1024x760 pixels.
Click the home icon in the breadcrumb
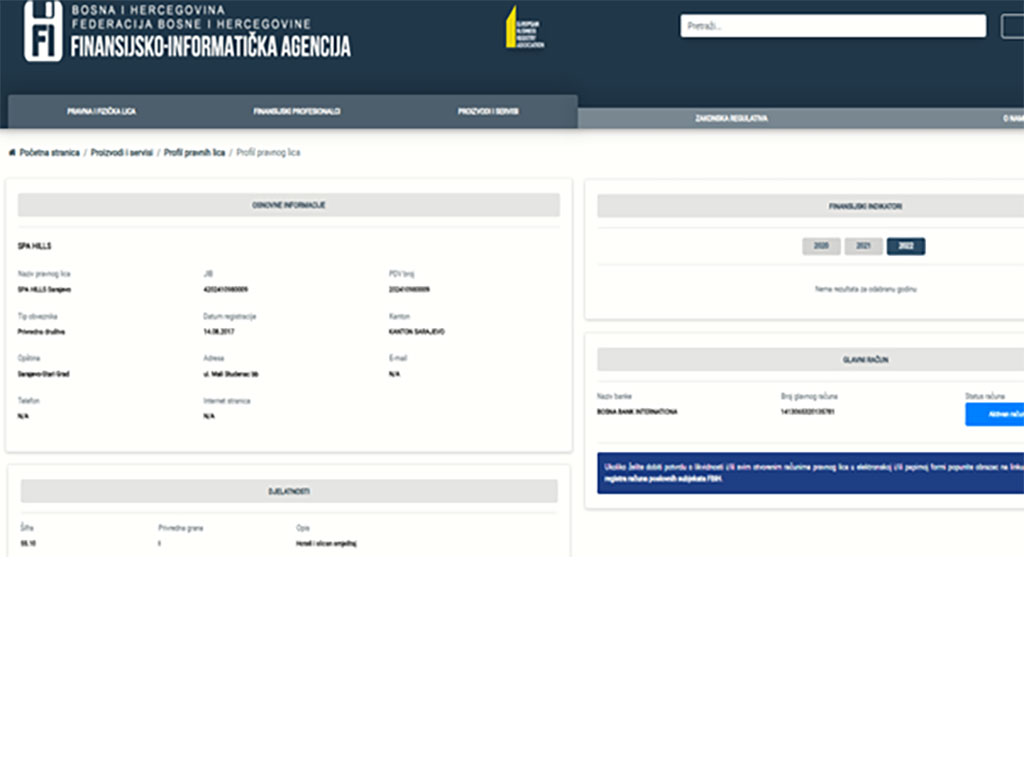point(11,153)
